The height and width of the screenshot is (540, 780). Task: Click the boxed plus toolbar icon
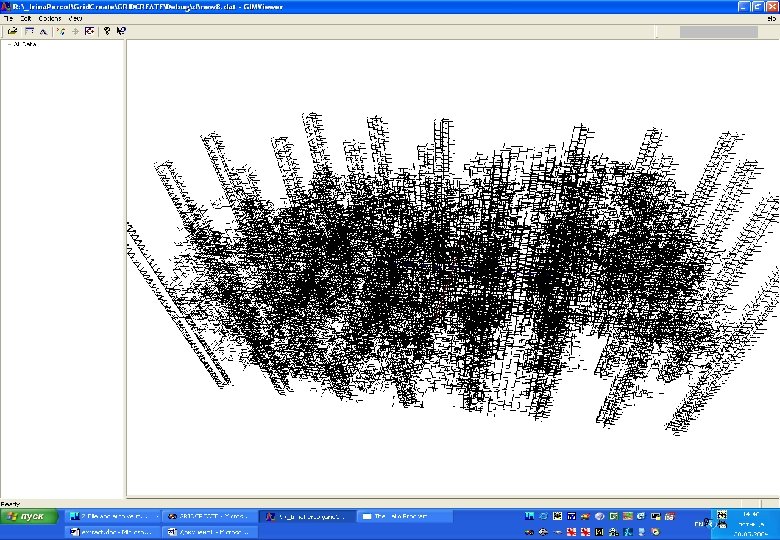(90, 31)
